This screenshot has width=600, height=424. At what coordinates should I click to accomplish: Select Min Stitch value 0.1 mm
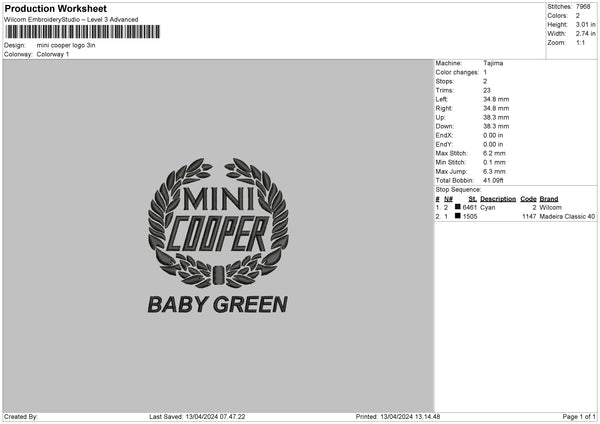[494, 162]
